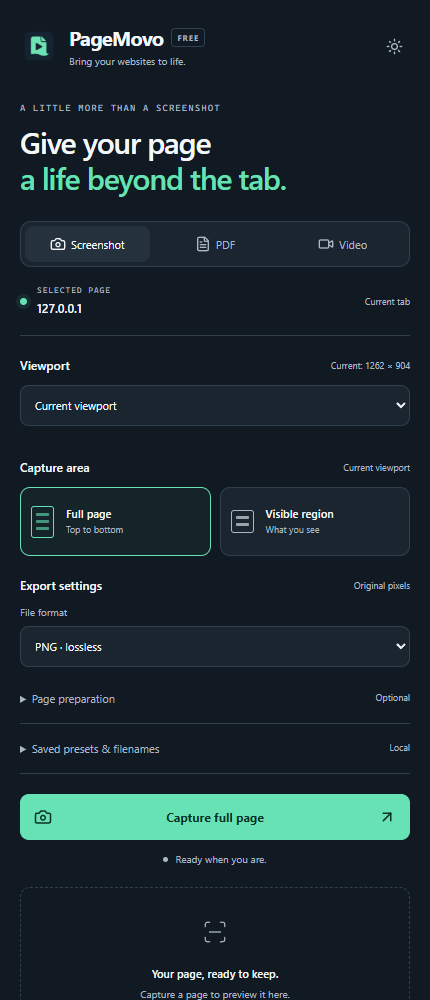Viewport: 430px width, 1000px height.
Task: Click the Current: 1262 × 904 text
Action: (x=370, y=366)
